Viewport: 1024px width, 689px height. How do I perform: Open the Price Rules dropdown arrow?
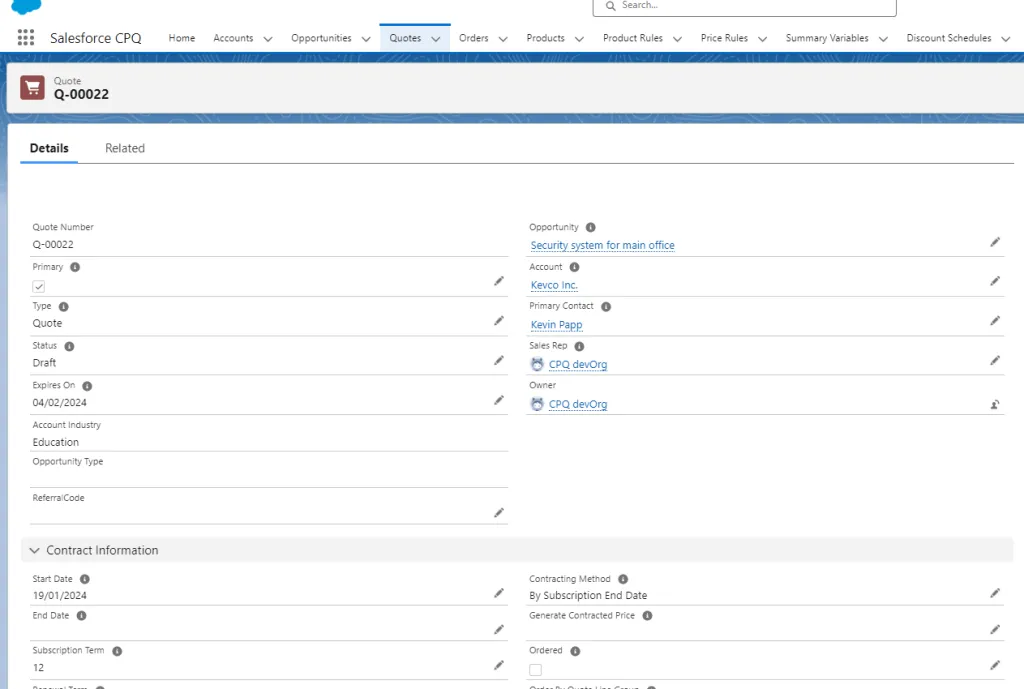click(x=762, y=39)
